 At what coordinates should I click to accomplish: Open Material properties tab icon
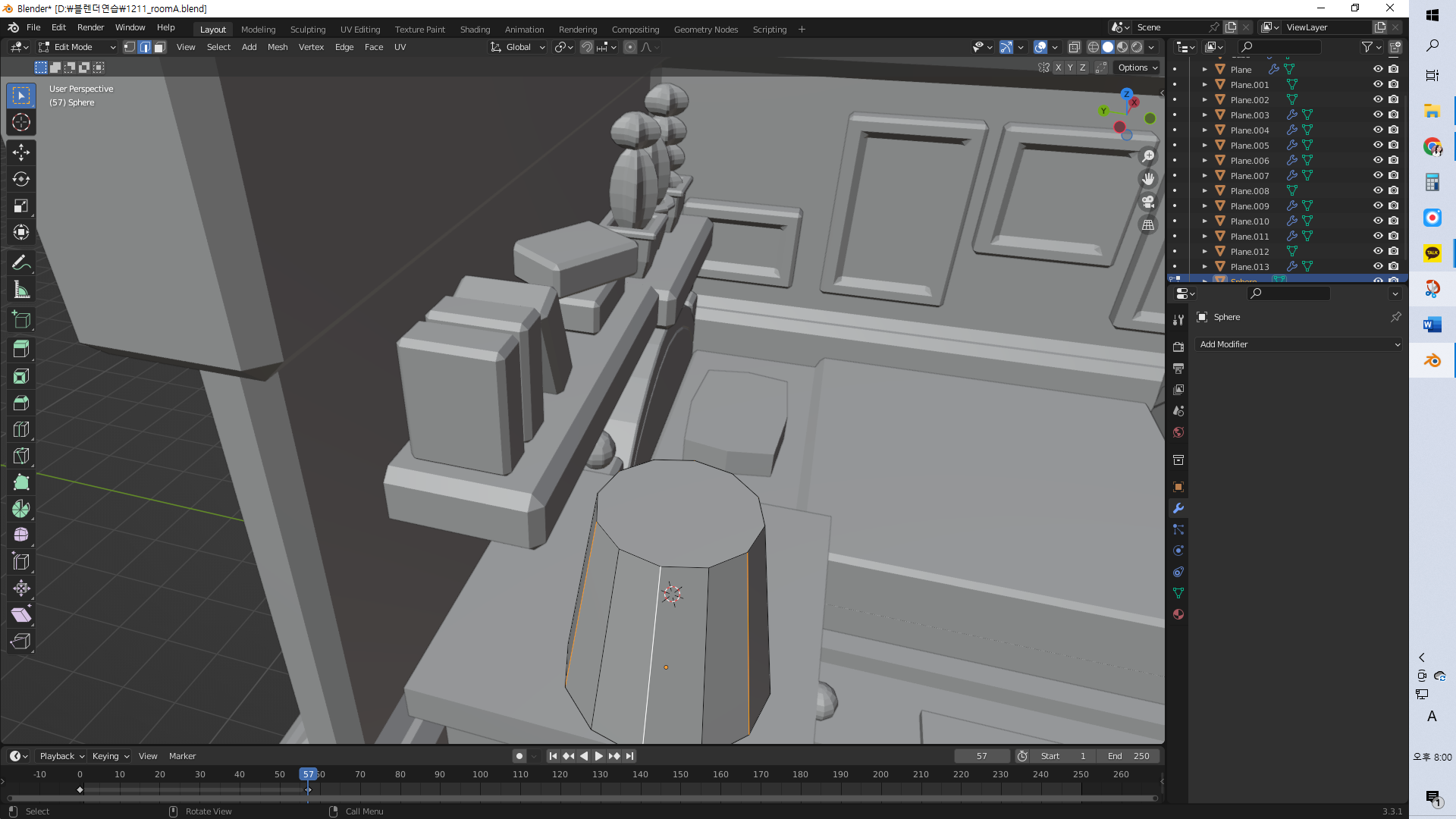tap(1178, 614)
